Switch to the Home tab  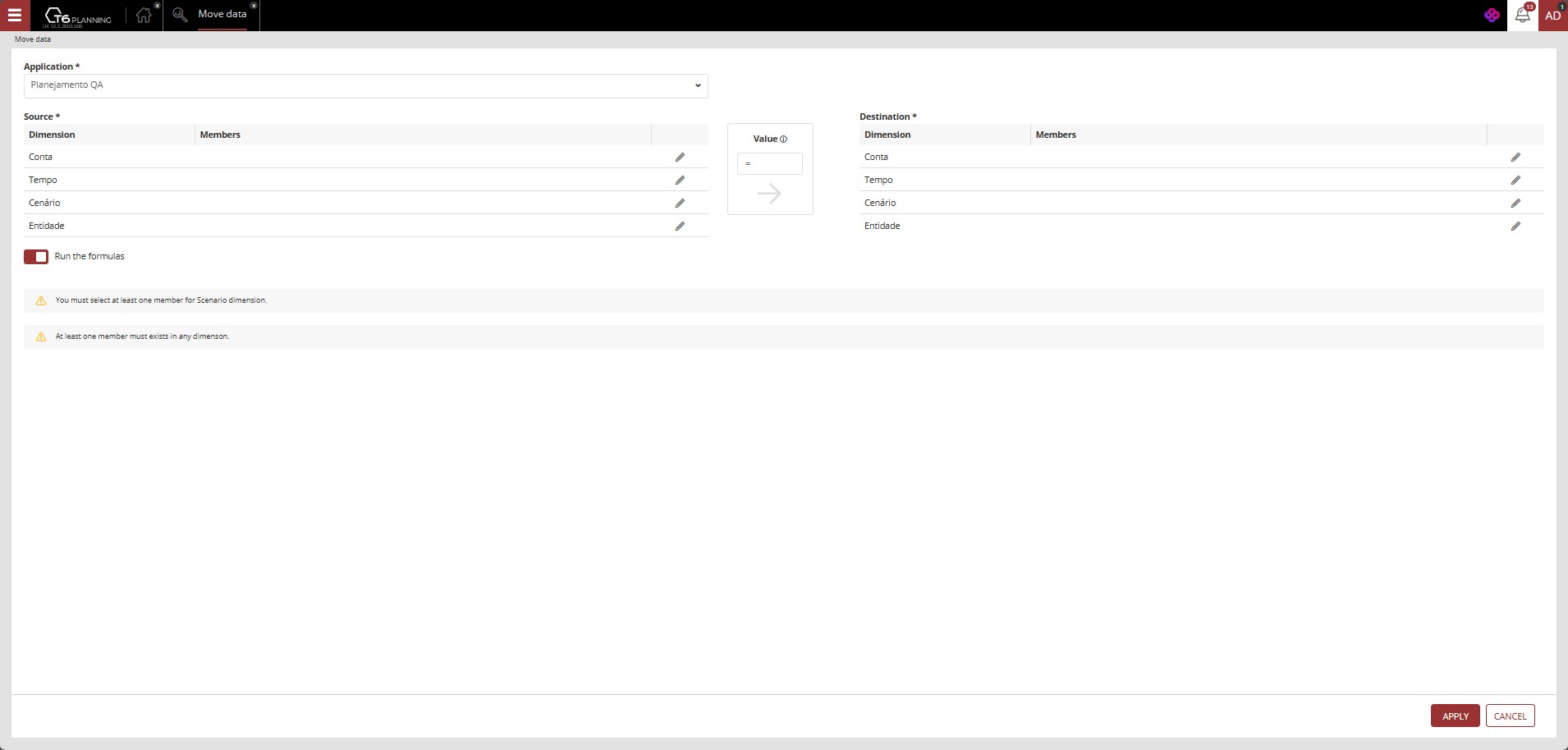pos(144,15)
